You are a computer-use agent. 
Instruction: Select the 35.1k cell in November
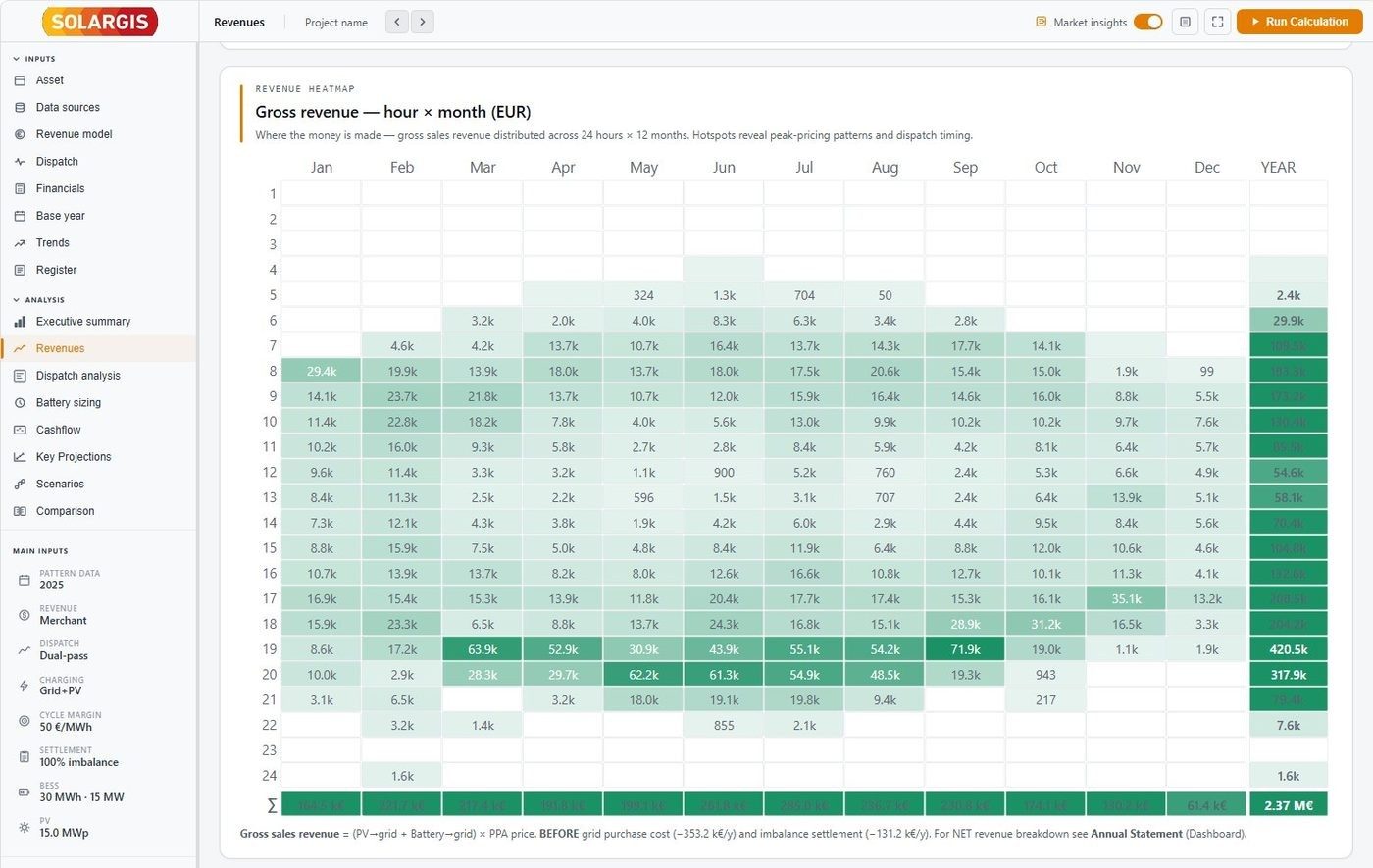click(x=1126, y=598)
